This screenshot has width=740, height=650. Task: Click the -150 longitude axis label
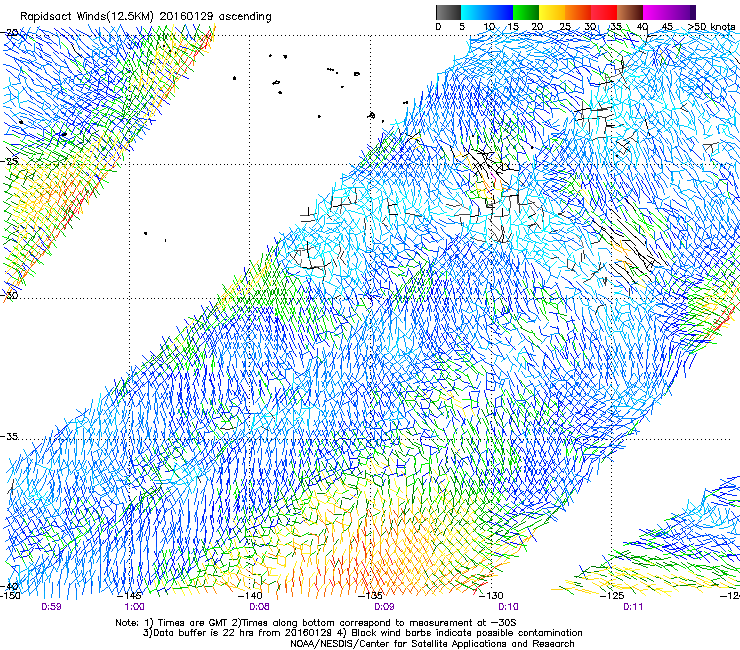click(10, 596)
